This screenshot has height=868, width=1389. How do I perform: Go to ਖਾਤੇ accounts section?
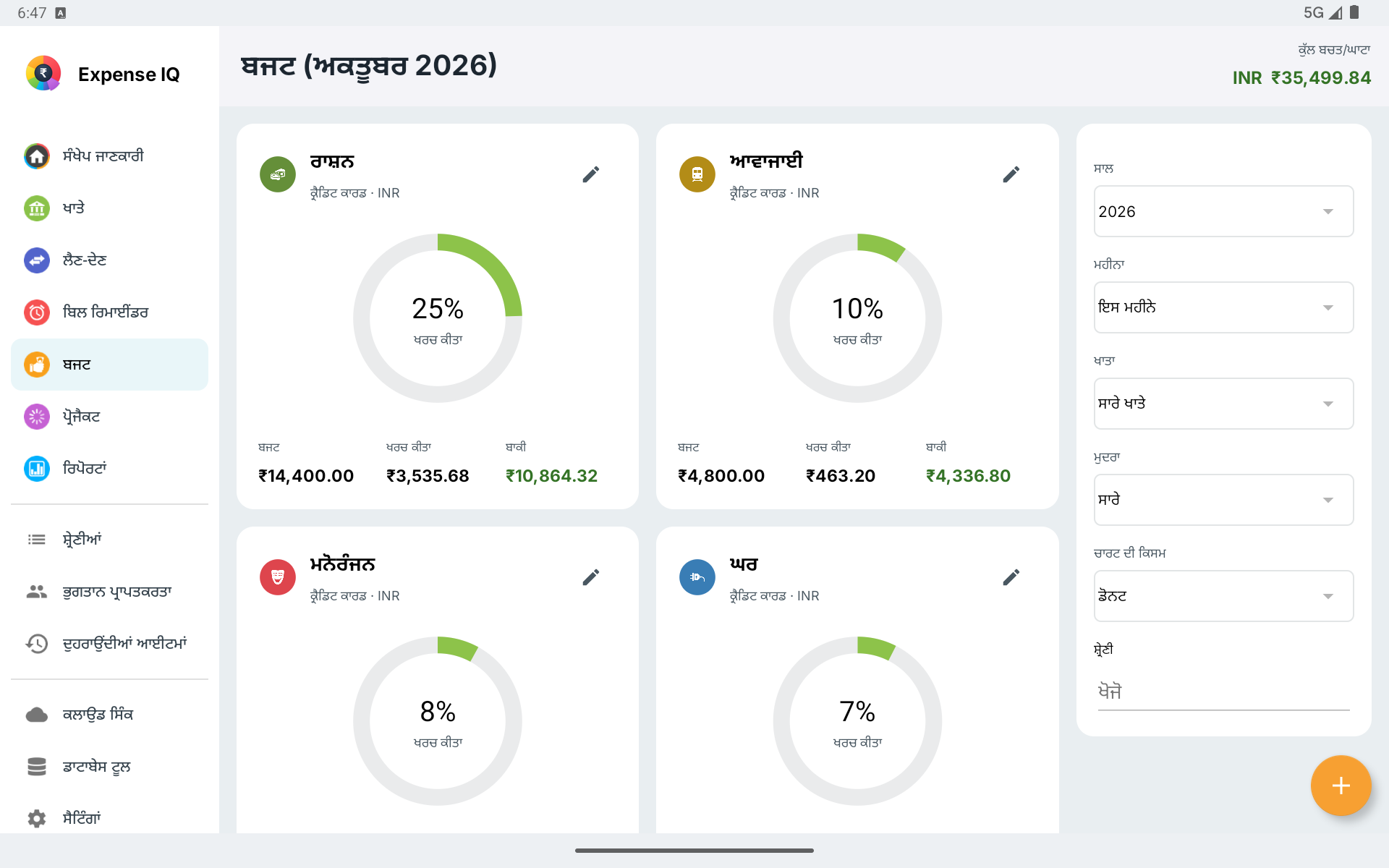pos(109,208)
